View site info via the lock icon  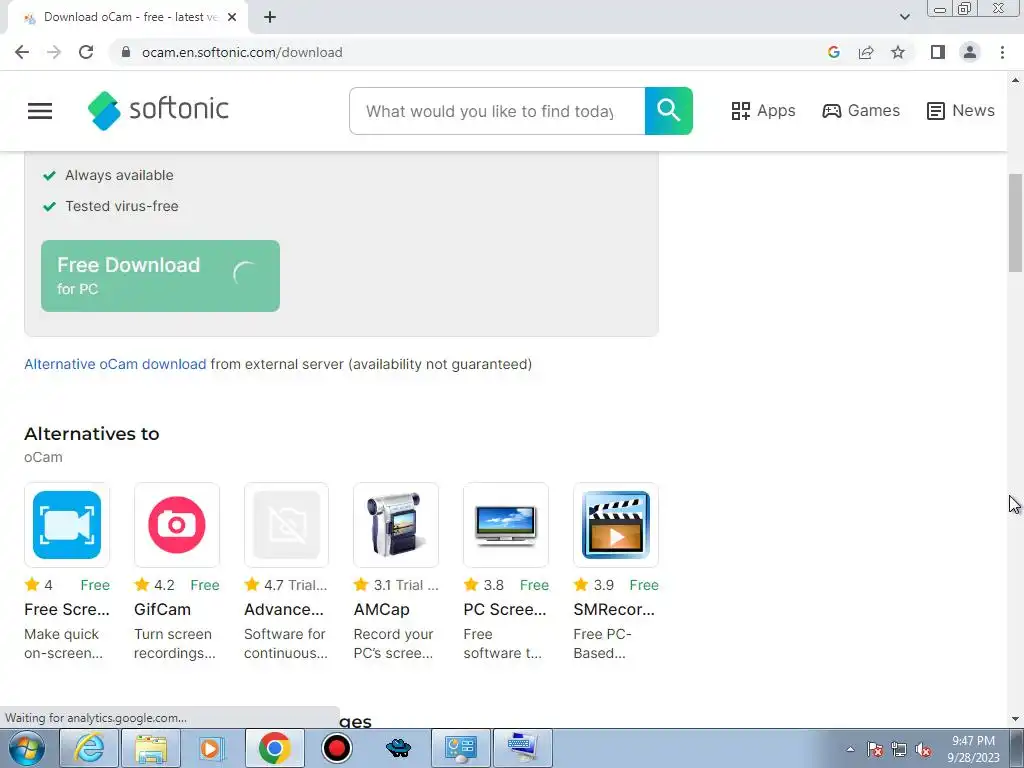click(x=126, y=52)
